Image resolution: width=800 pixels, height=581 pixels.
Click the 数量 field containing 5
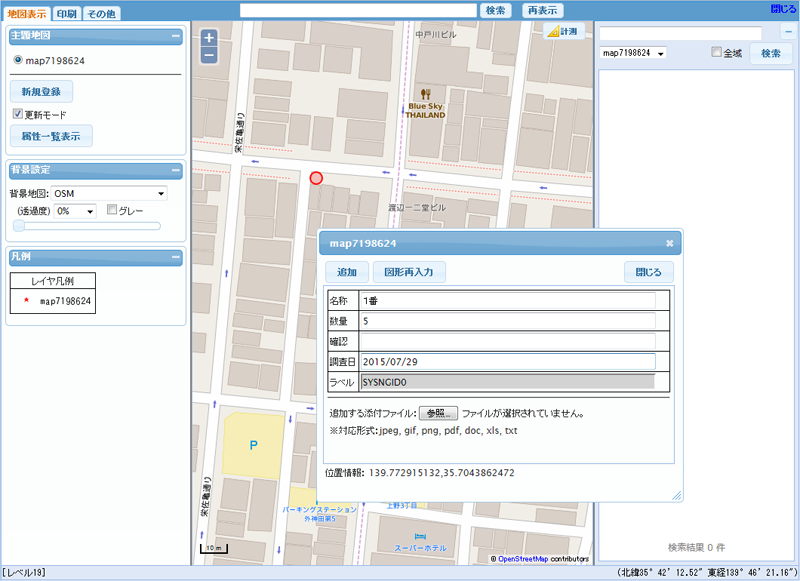[508, 321]
